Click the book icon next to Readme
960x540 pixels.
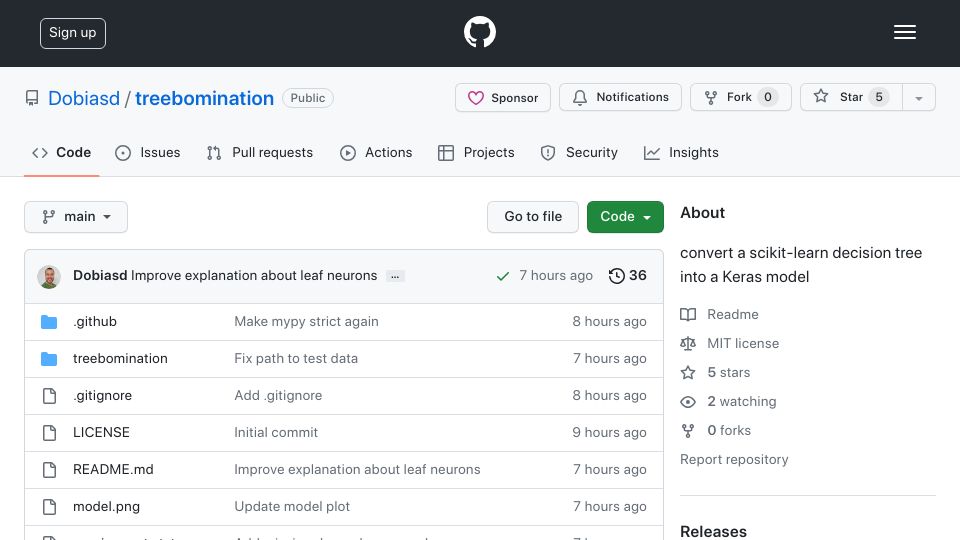688,315
